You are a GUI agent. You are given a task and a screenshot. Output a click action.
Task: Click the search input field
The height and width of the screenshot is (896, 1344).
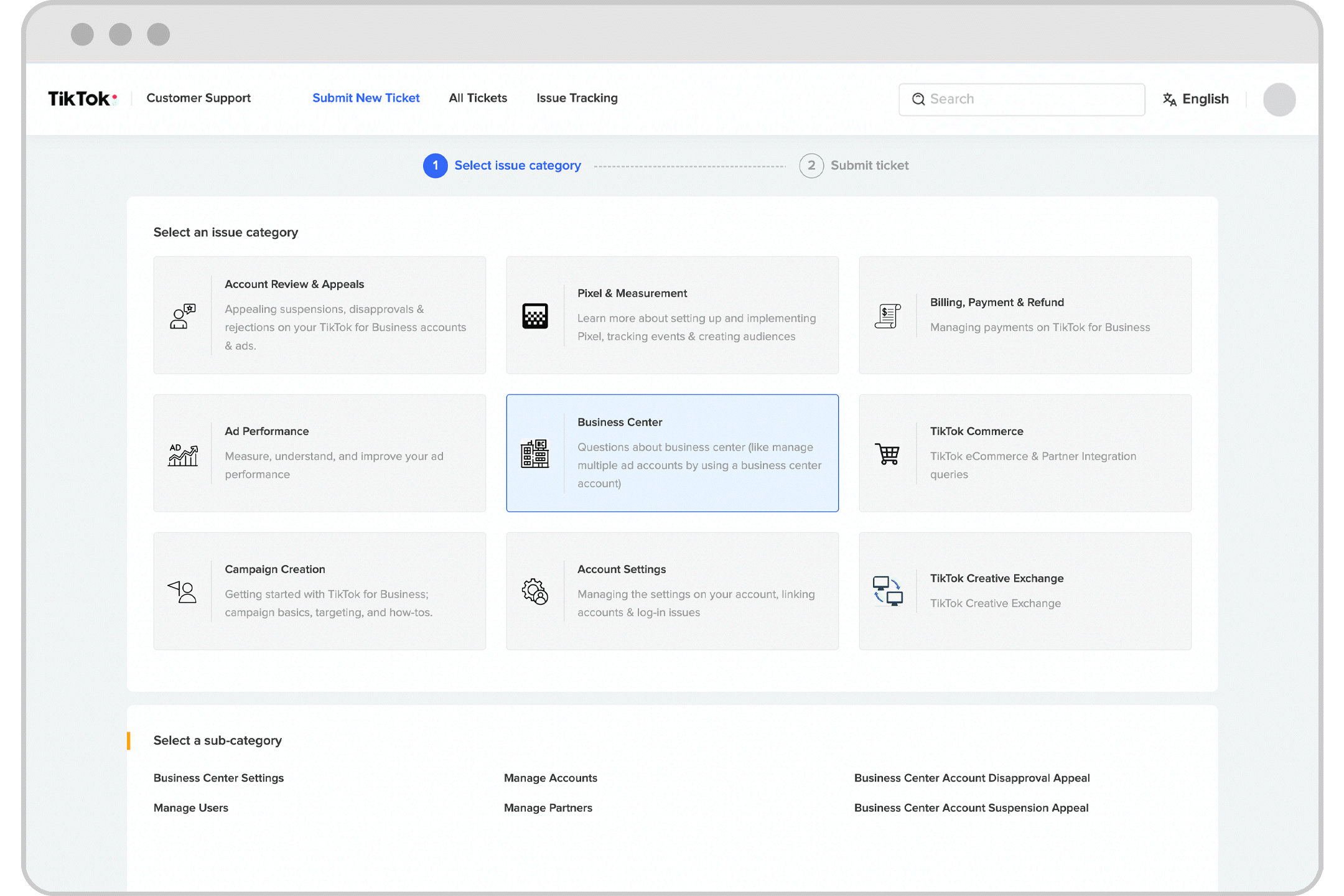click(1021, 98)
